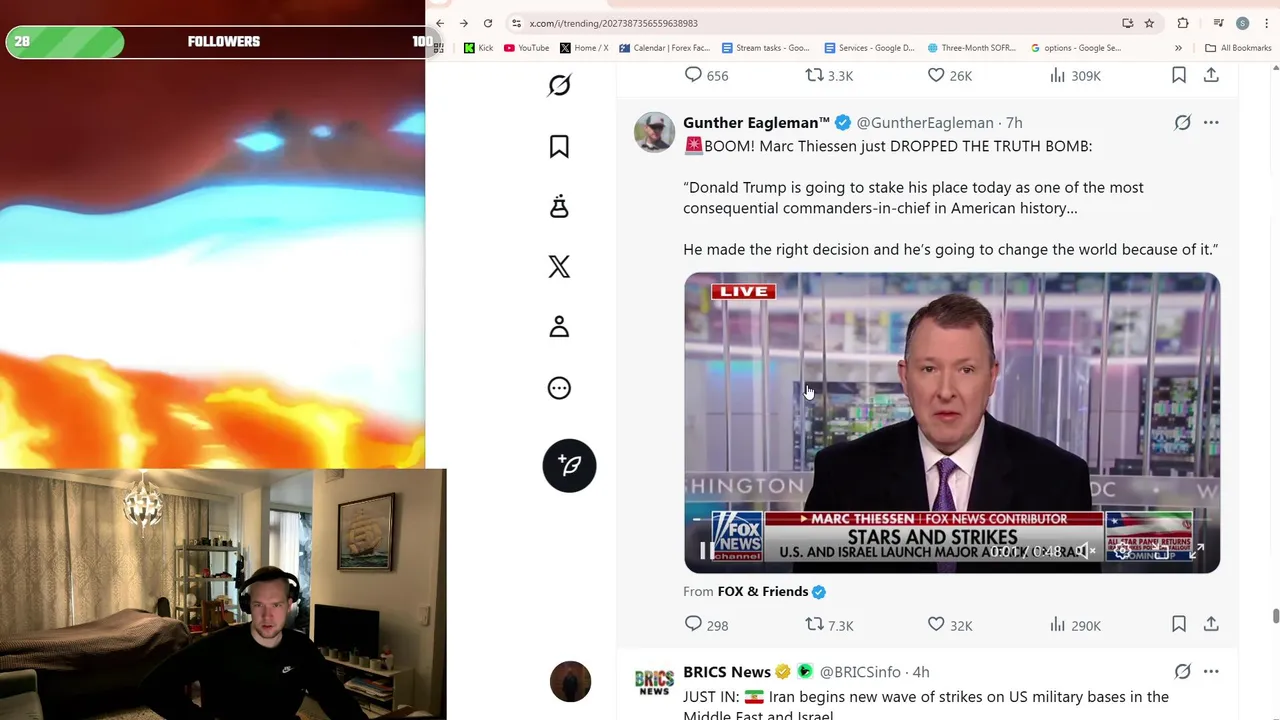Enter fullscreen on the Fox News video
This screenshot has width=1280, height=720.
1197,551
